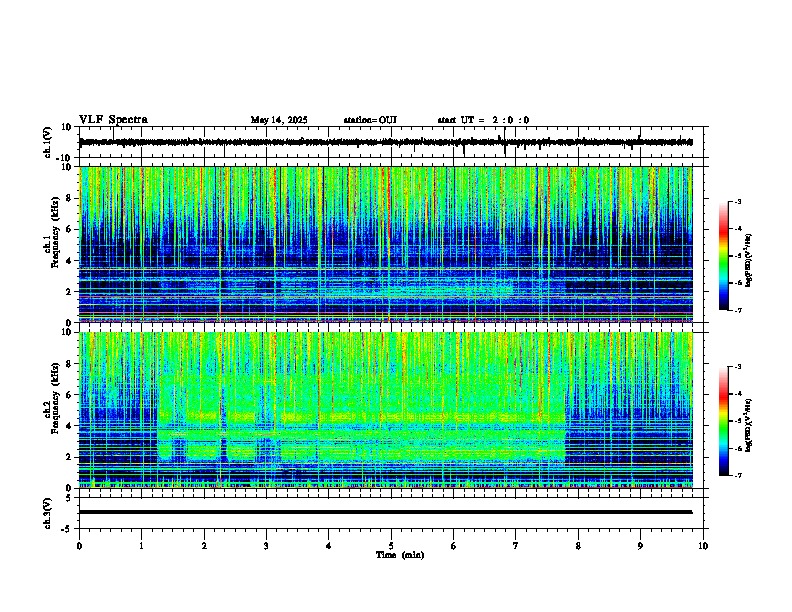
Task: Click the "4" tick on time axis
Action: coord(329,546)
